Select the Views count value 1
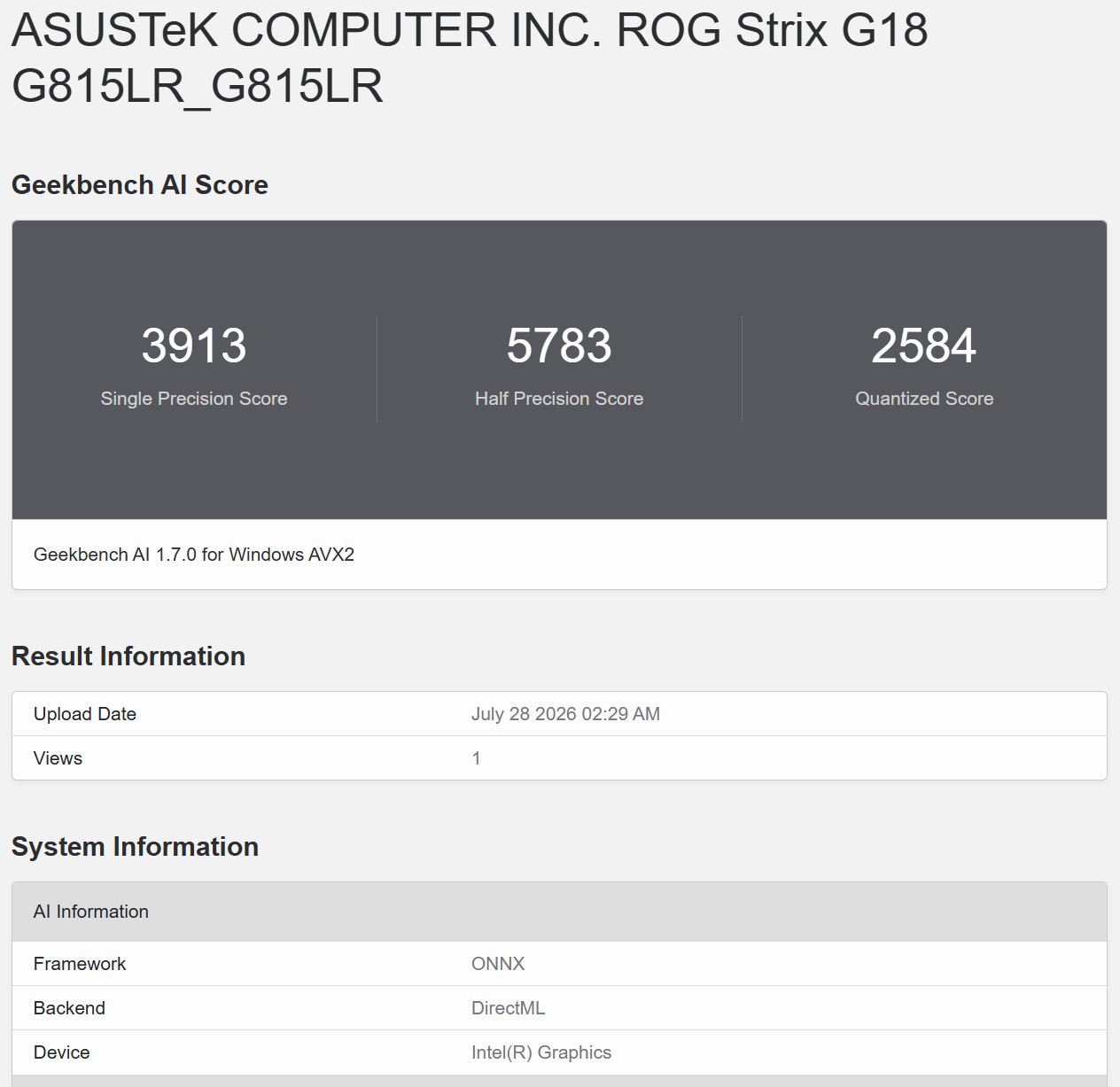This screenshot has height=1087, width=1120. coord(476,758)
